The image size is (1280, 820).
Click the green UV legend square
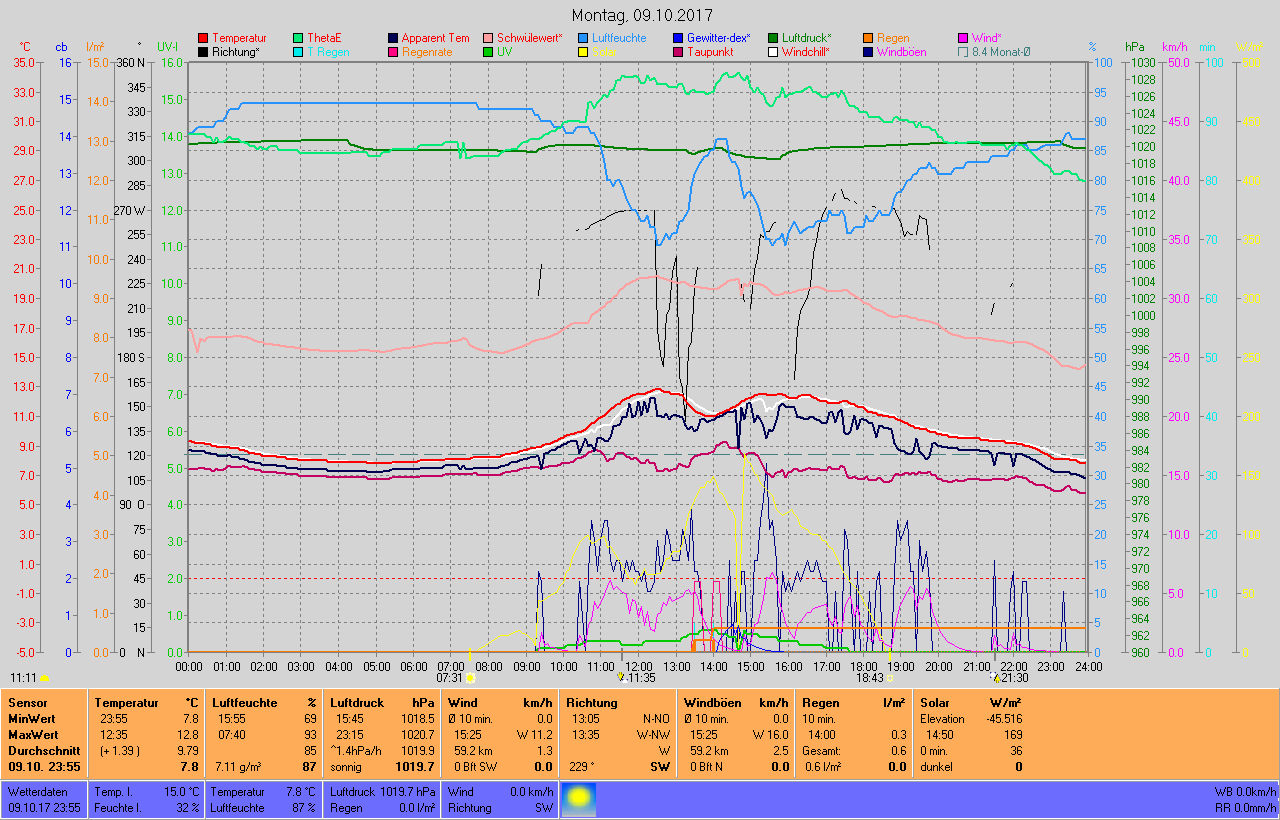(488, 52)
